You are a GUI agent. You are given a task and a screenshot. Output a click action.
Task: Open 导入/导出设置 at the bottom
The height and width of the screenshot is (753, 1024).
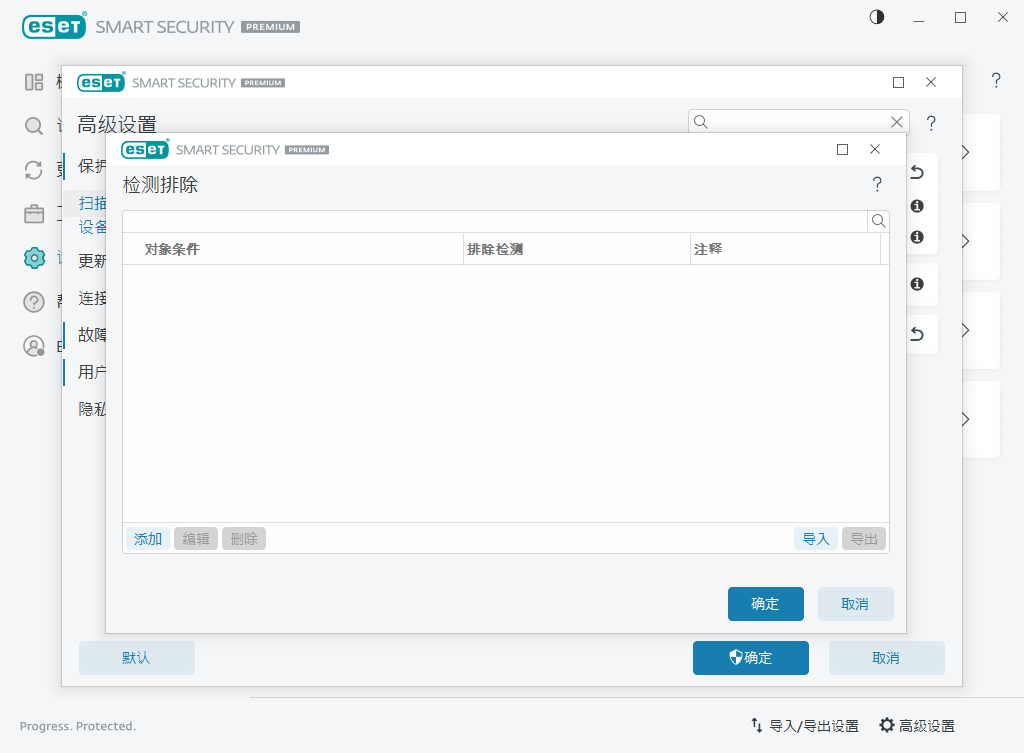(805, 726)
